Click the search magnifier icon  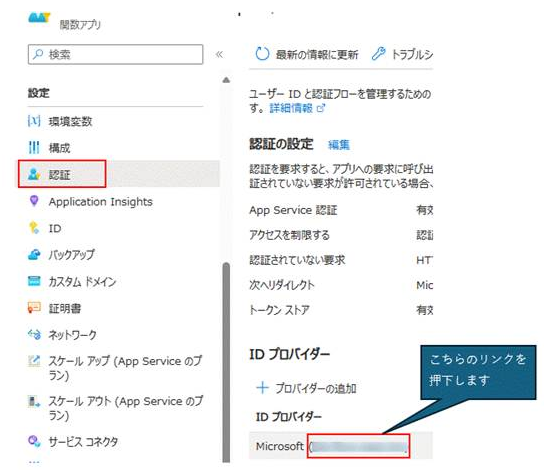click(37, 54)
